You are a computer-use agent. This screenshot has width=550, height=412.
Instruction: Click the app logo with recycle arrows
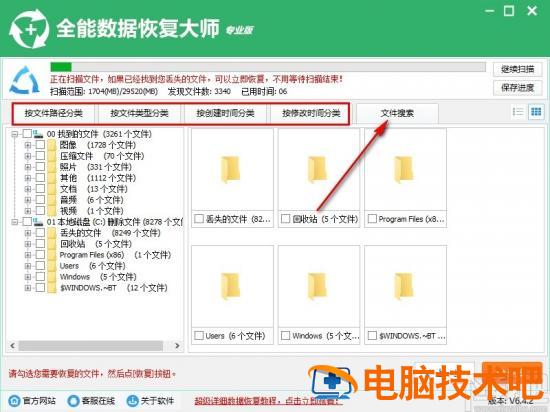(x=28, y=29)
